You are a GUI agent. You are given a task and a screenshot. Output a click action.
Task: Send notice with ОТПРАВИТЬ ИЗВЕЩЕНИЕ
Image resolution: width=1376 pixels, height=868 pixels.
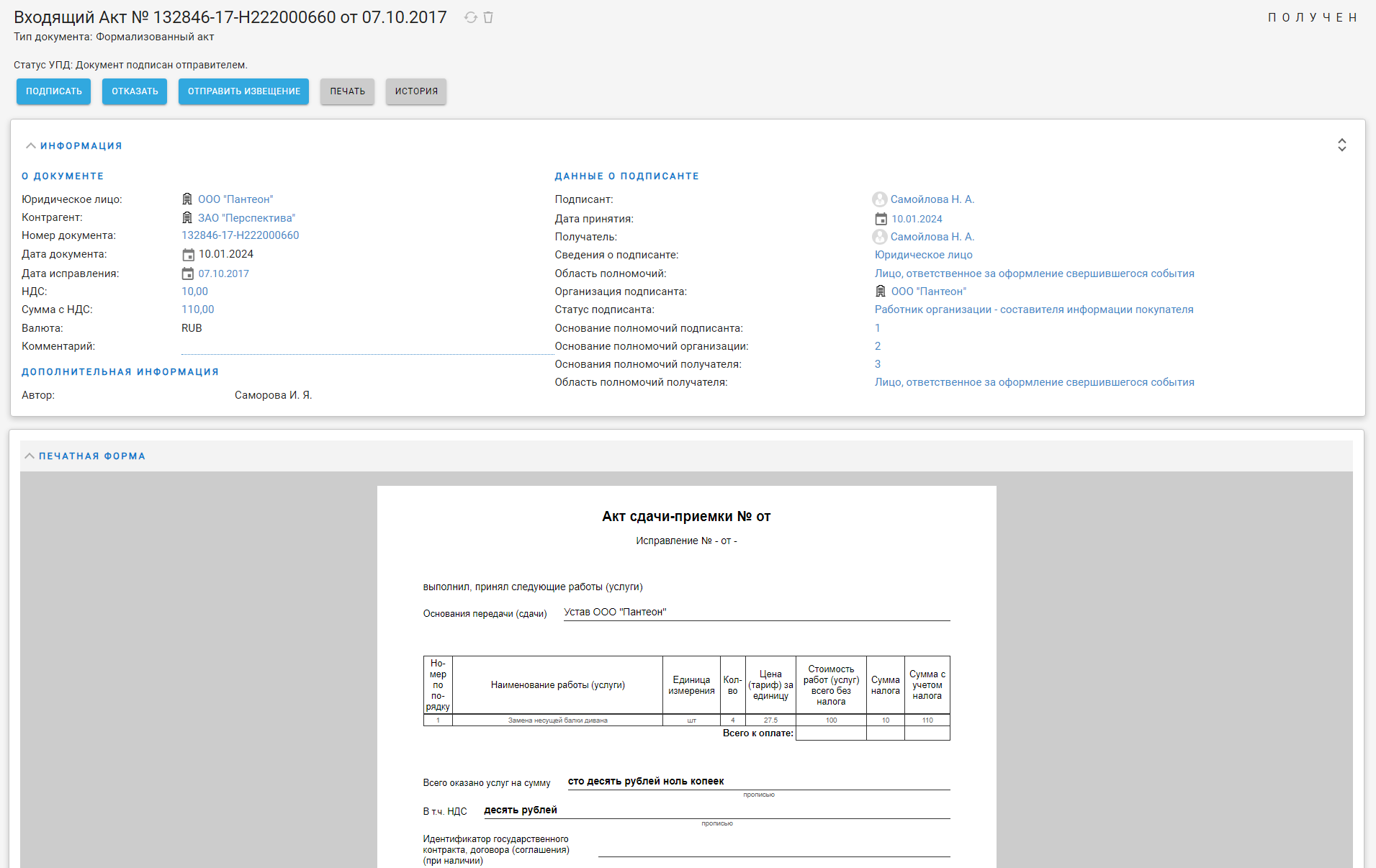(x=244, y=91)
